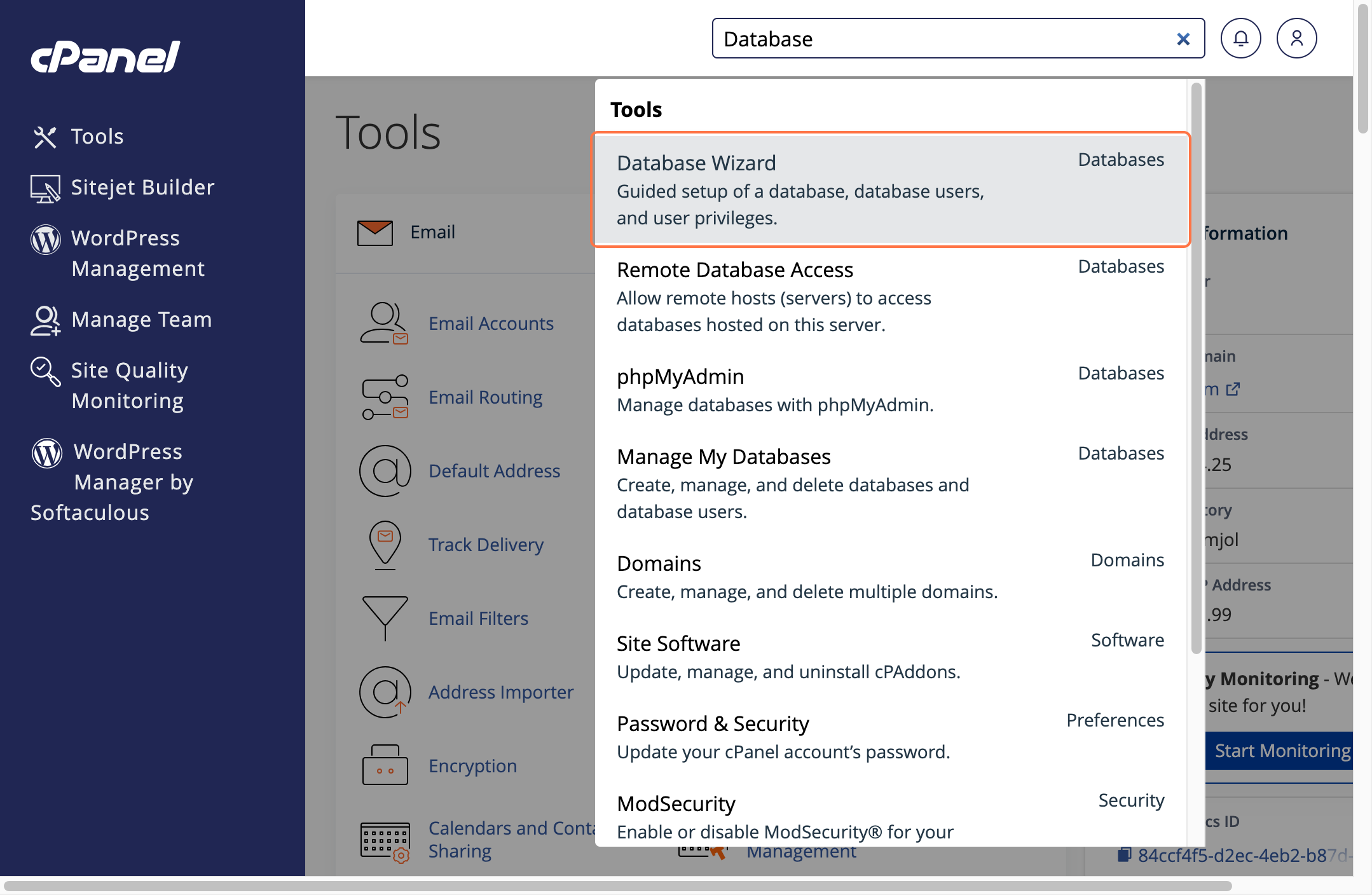Click the copy icon next to 84ccf4f5 ID
The image size is (1372, 895).
(x=1124, y=855)
